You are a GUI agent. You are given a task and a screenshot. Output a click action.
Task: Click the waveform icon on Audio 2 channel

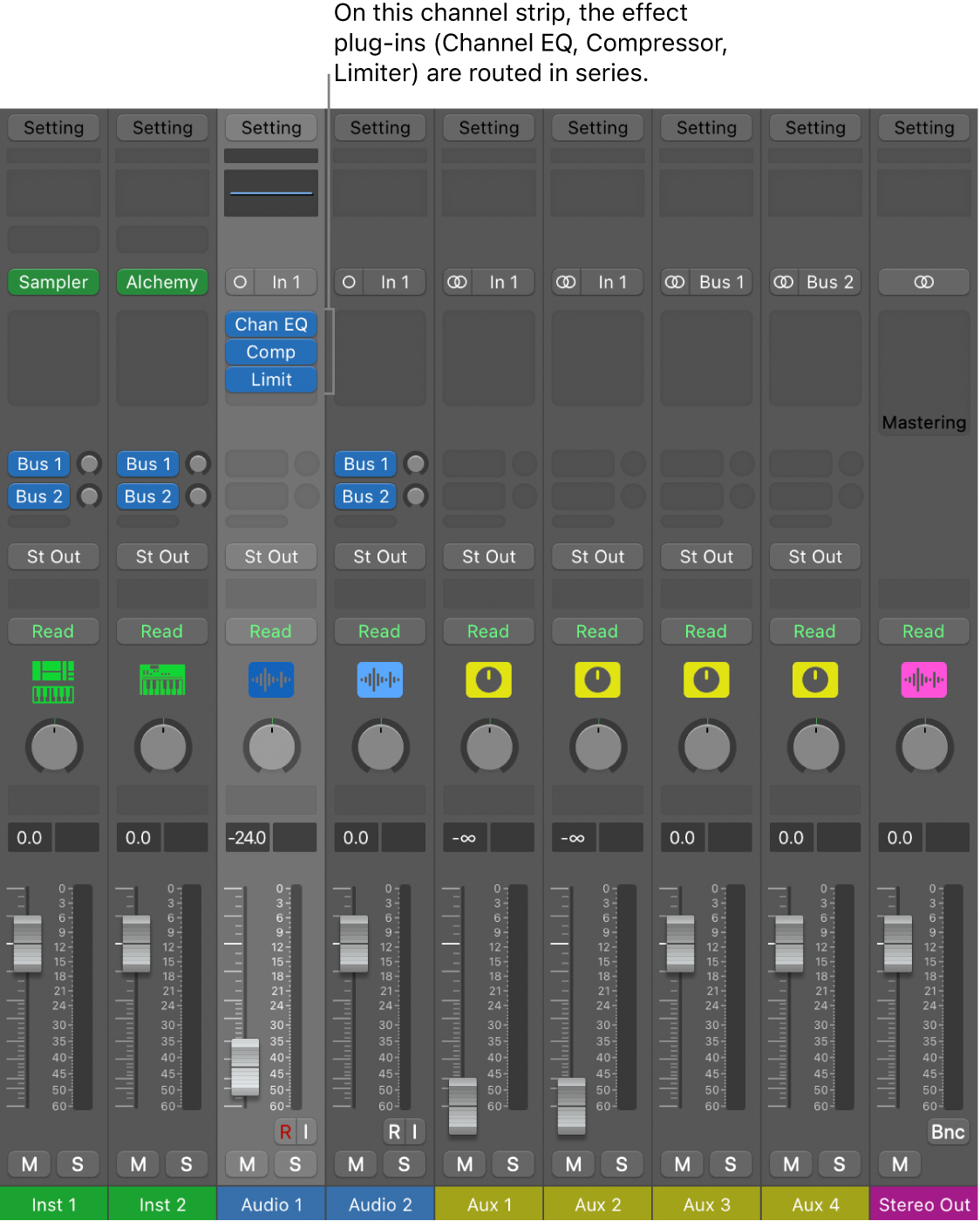click(380, 680)
